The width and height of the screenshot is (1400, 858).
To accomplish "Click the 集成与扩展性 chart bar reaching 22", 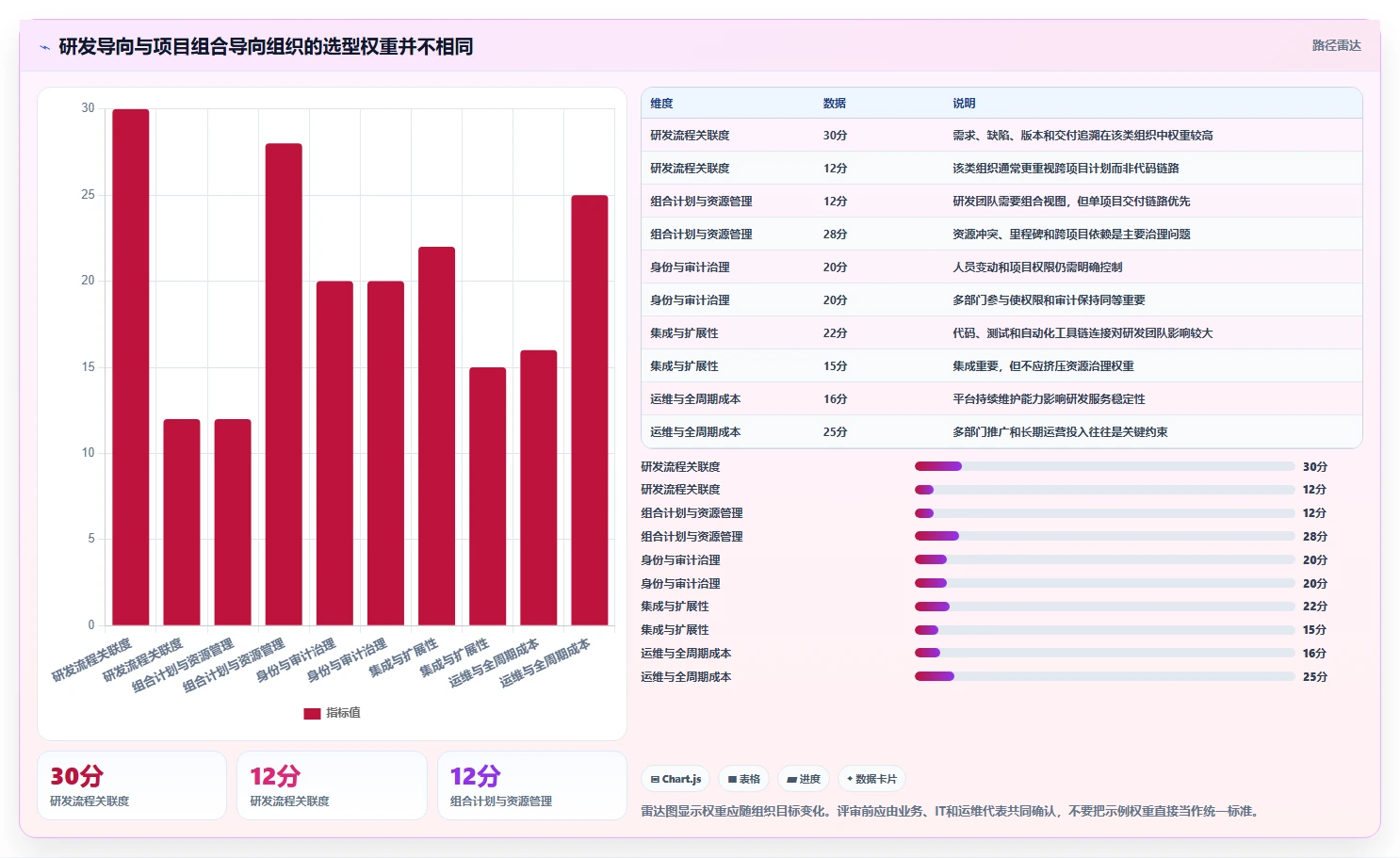I will click(x=436, y=436).
